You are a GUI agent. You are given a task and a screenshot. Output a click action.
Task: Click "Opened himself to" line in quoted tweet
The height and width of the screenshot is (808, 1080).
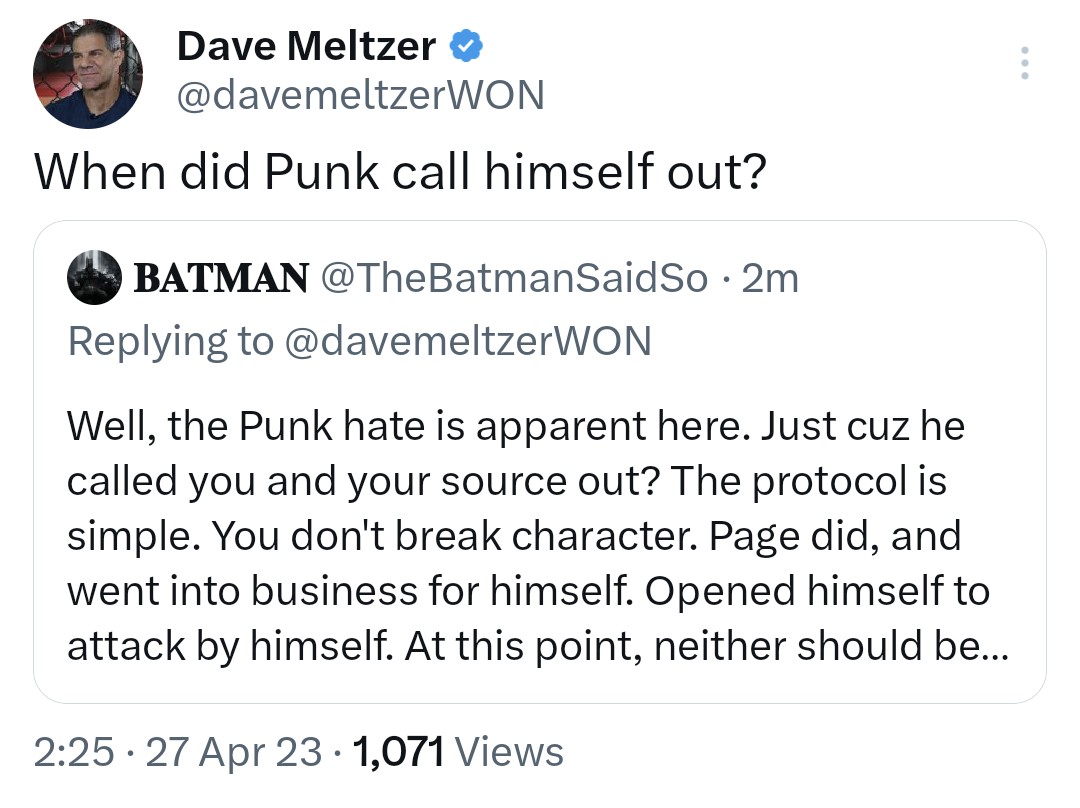(x=817, y=590)
